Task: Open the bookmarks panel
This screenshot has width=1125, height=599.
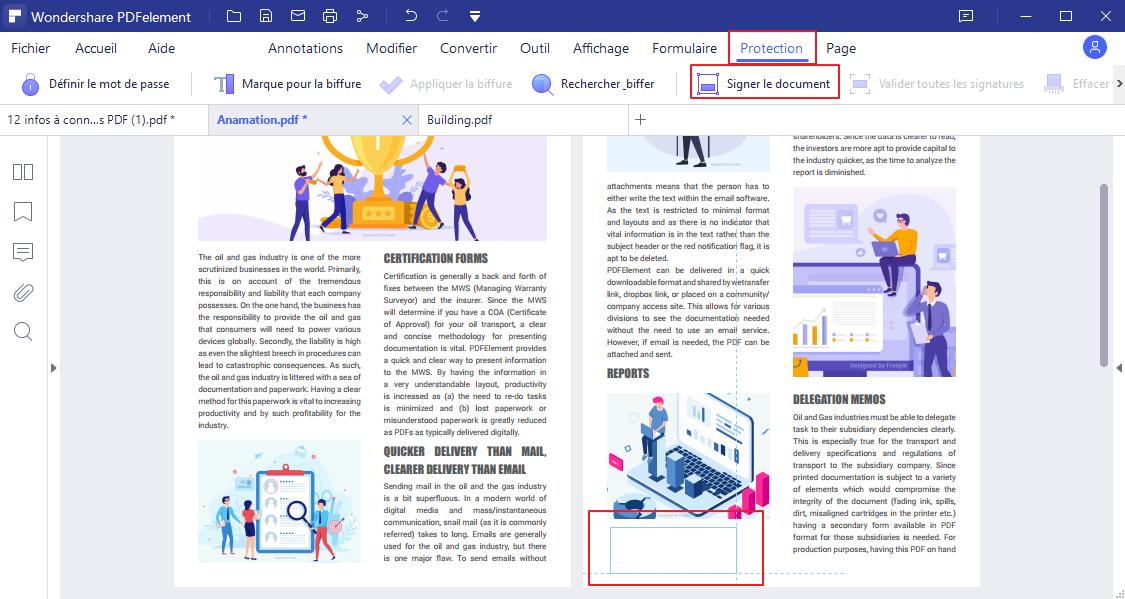Action: click(x=23, y=212)
